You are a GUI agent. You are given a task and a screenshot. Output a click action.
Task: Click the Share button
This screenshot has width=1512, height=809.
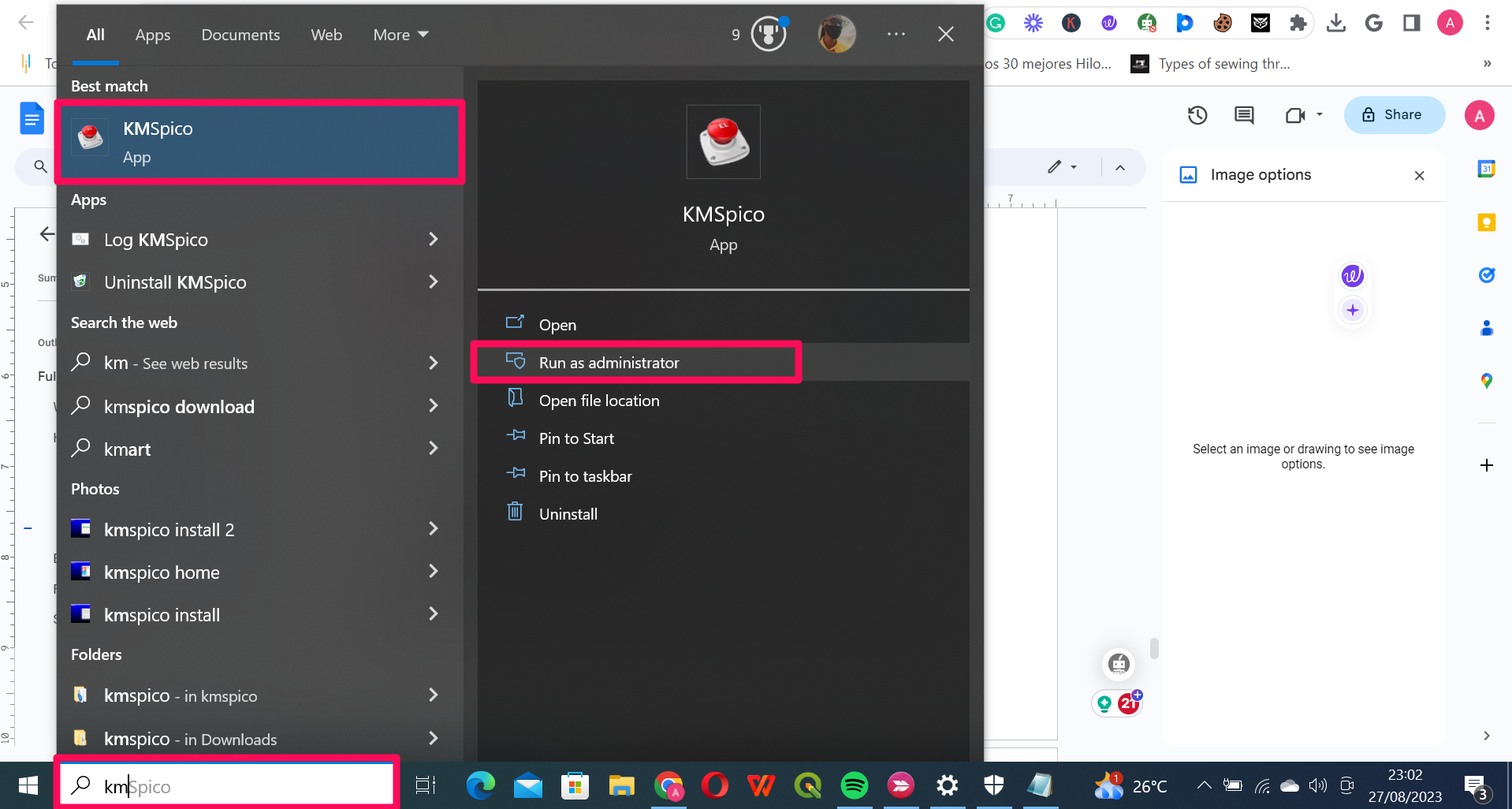coord(1394,114)
